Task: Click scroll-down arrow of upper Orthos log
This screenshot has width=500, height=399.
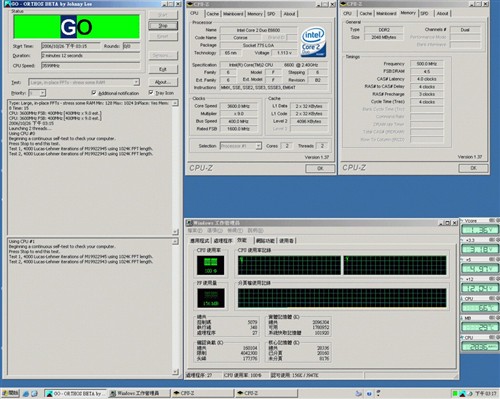Action: 175,231
